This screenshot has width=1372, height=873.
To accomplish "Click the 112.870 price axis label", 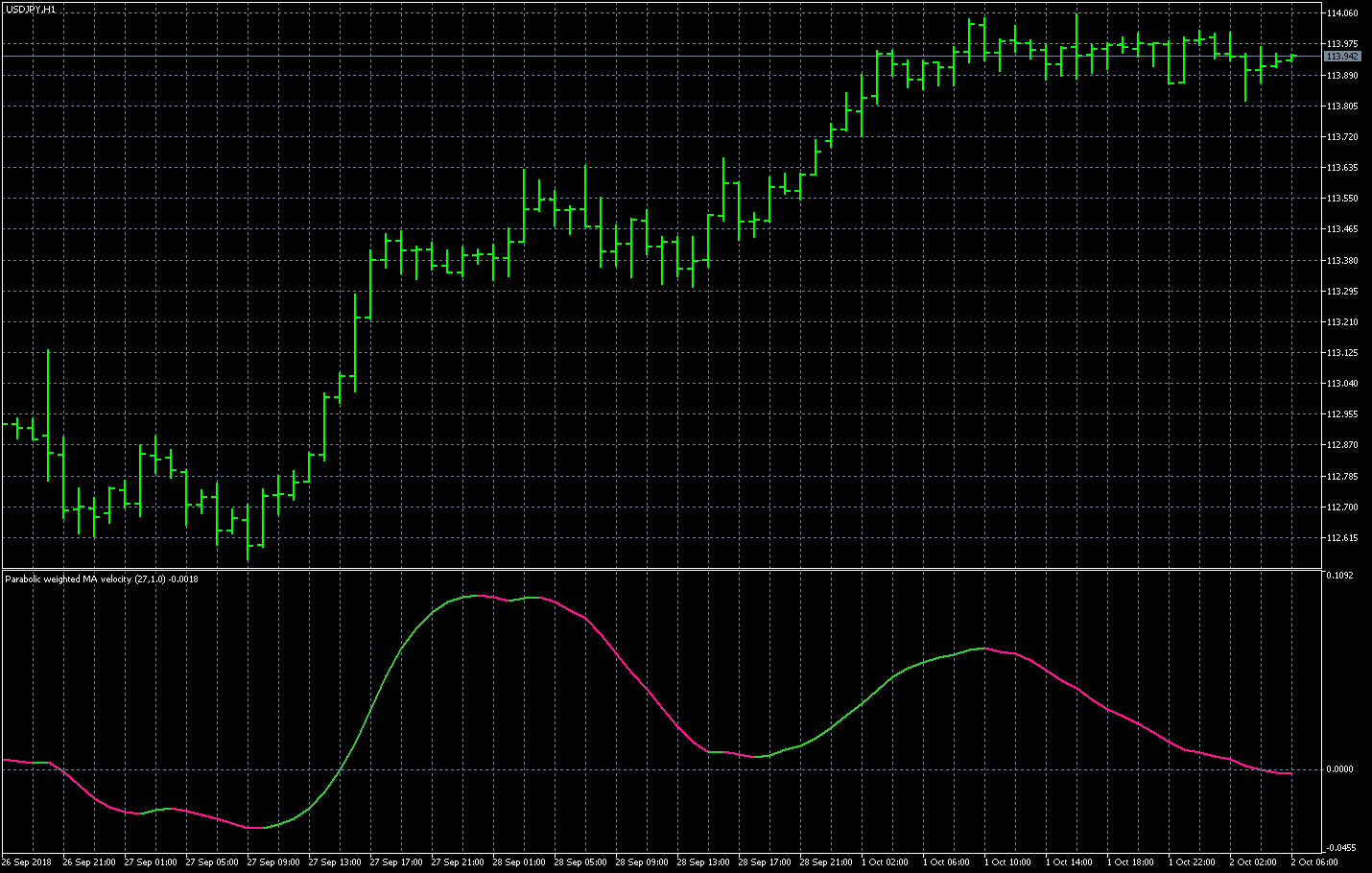I will pyautogui.click(x=1342, y=445).
